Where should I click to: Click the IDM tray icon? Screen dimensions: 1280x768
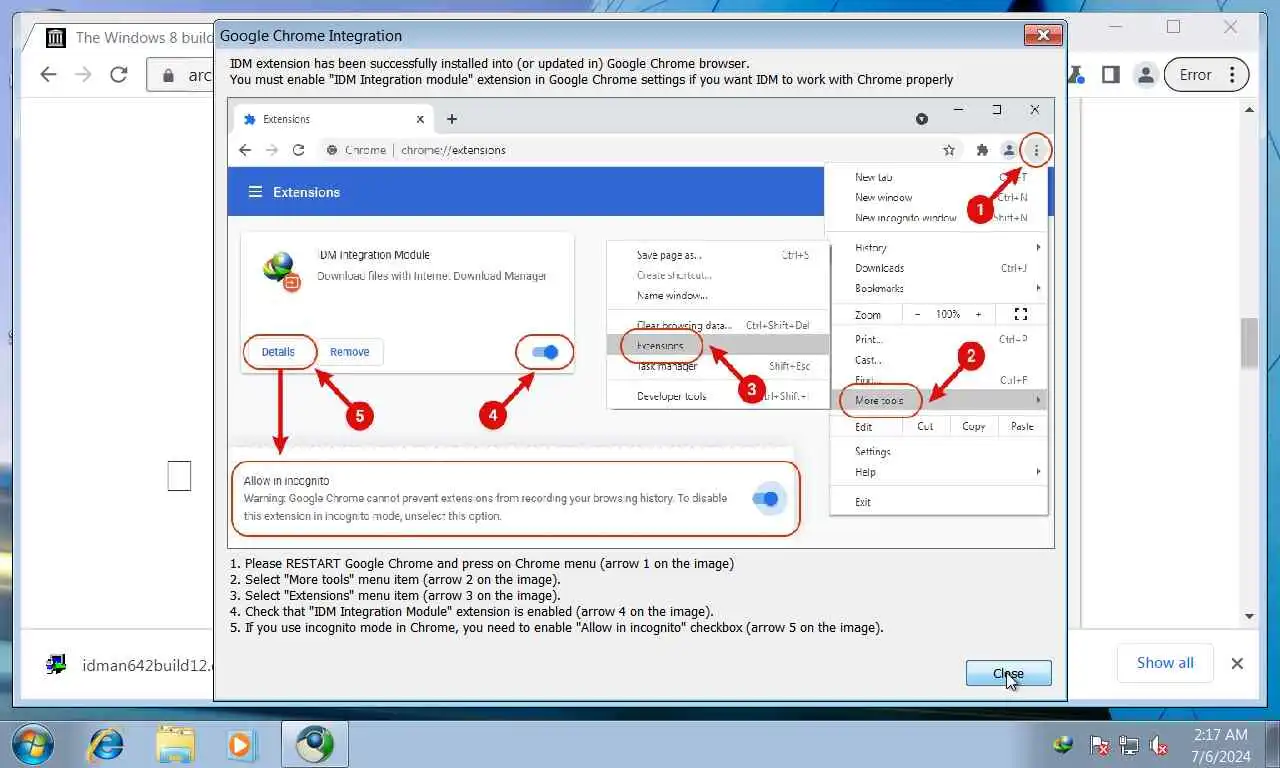(1063, 745)
